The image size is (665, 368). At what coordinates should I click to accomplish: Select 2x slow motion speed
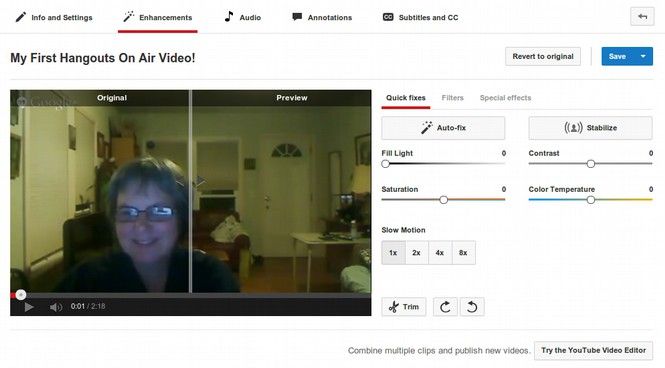coord(416,253)
